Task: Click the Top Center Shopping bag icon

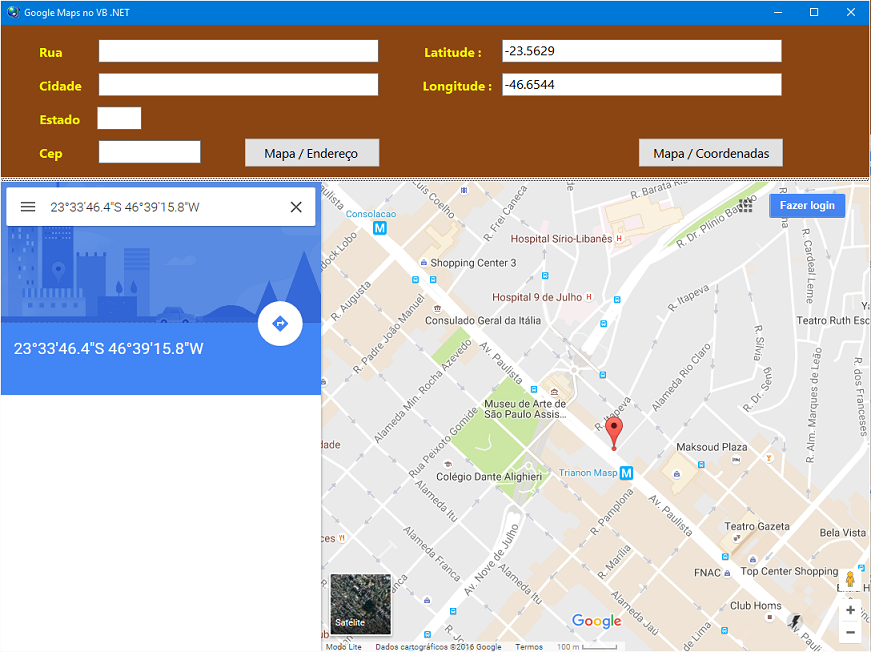Action: pos(753,560)
